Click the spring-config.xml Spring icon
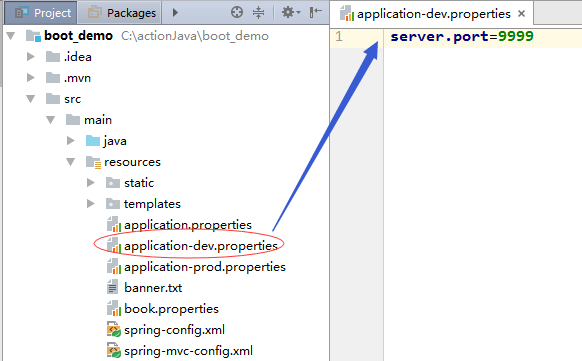The height and width of the screenshot is (361, 582). [114, 329]
